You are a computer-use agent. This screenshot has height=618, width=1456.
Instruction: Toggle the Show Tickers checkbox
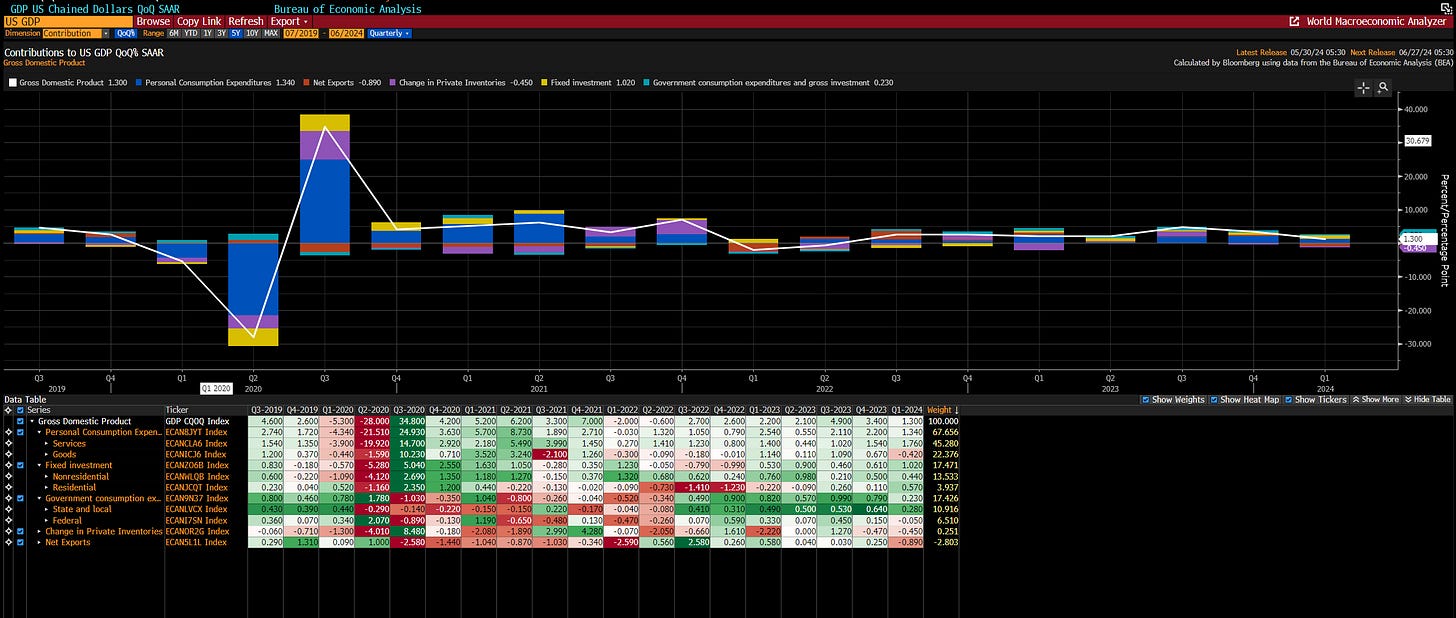pyautogui.click(x=1287, y=399)
